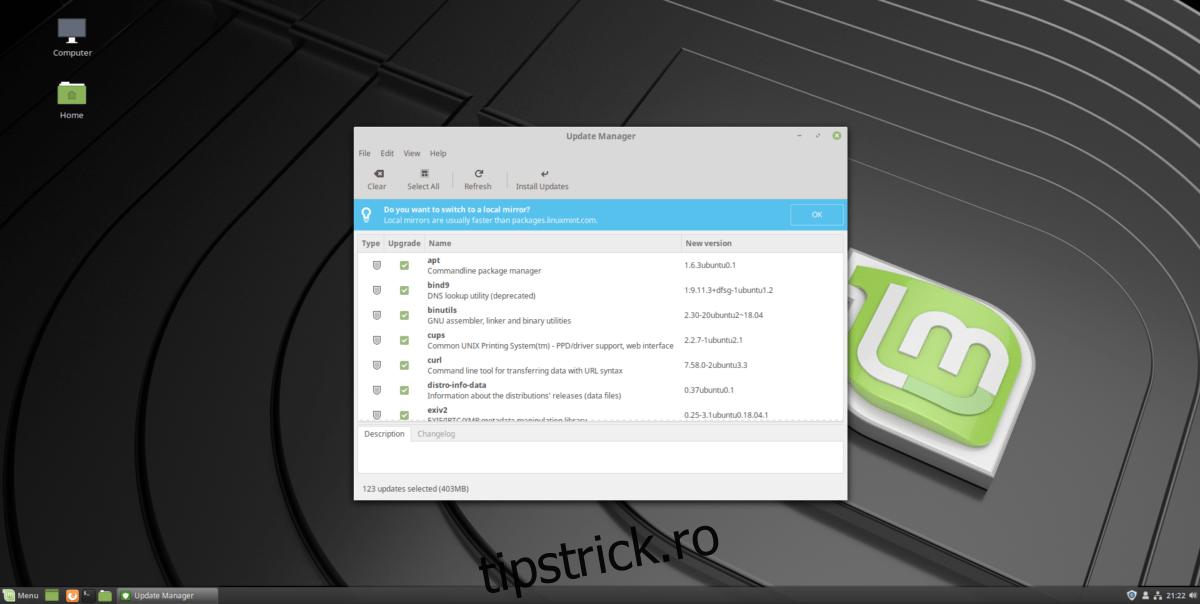
Task: Open the Edit menu
Action: click(x=387, y=153)
